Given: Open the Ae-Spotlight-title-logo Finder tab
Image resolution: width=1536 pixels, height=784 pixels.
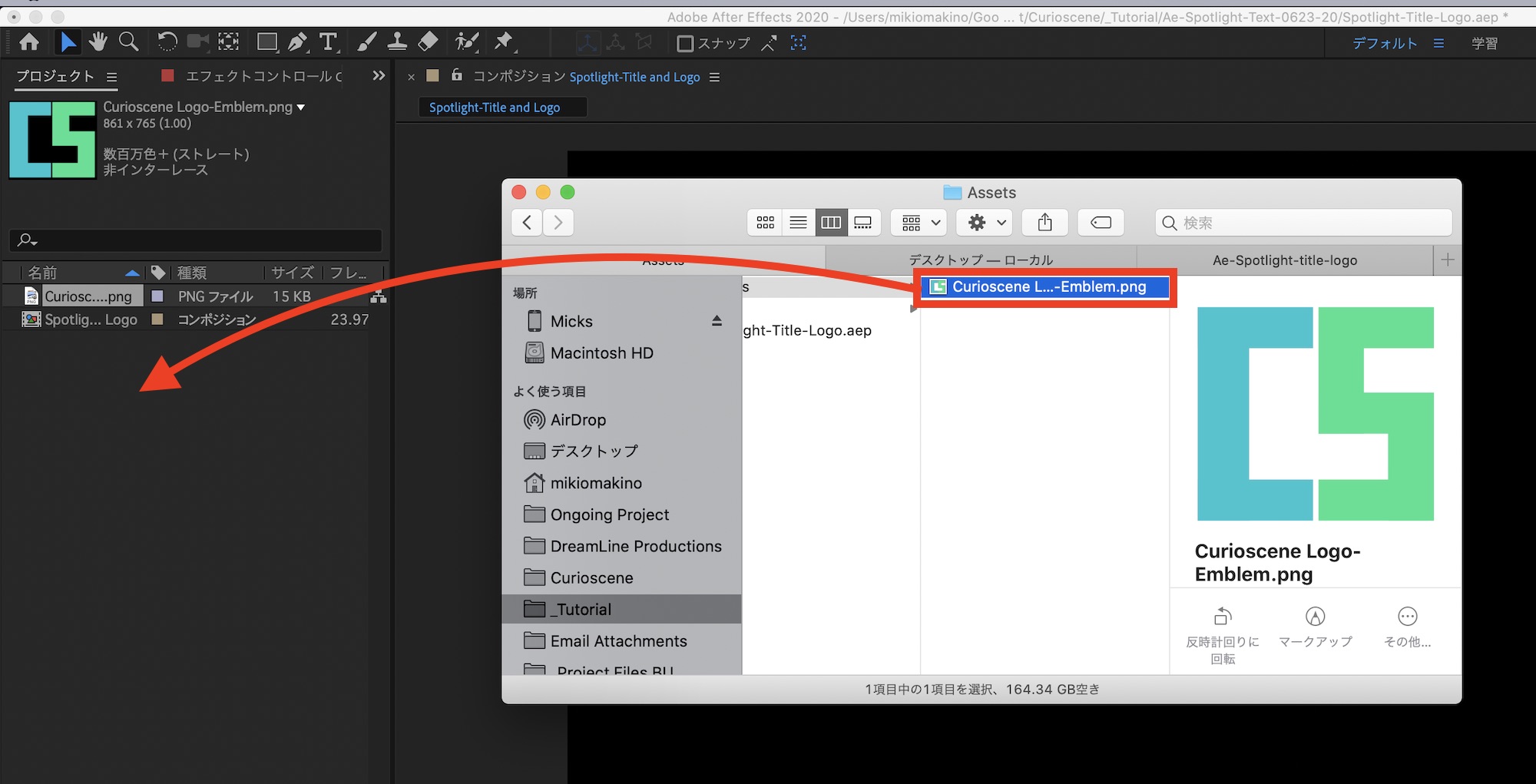Looking at the screenshot, I should point(1284,260).
